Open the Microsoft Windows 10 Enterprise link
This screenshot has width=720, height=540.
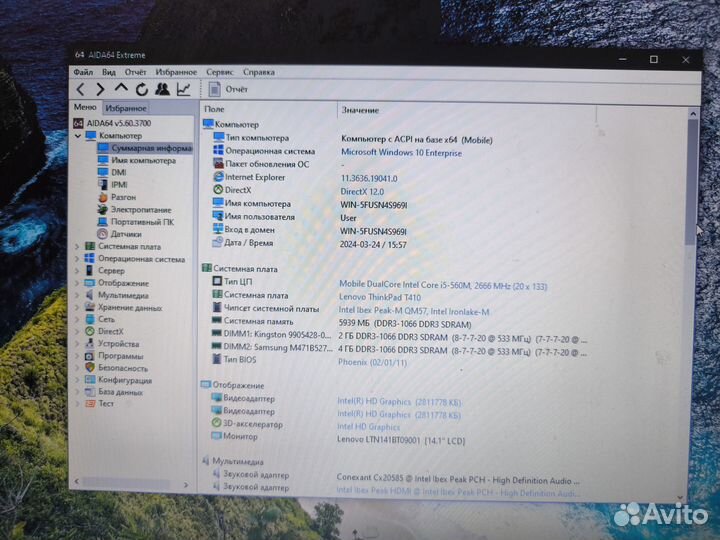[x=401, y=152]
